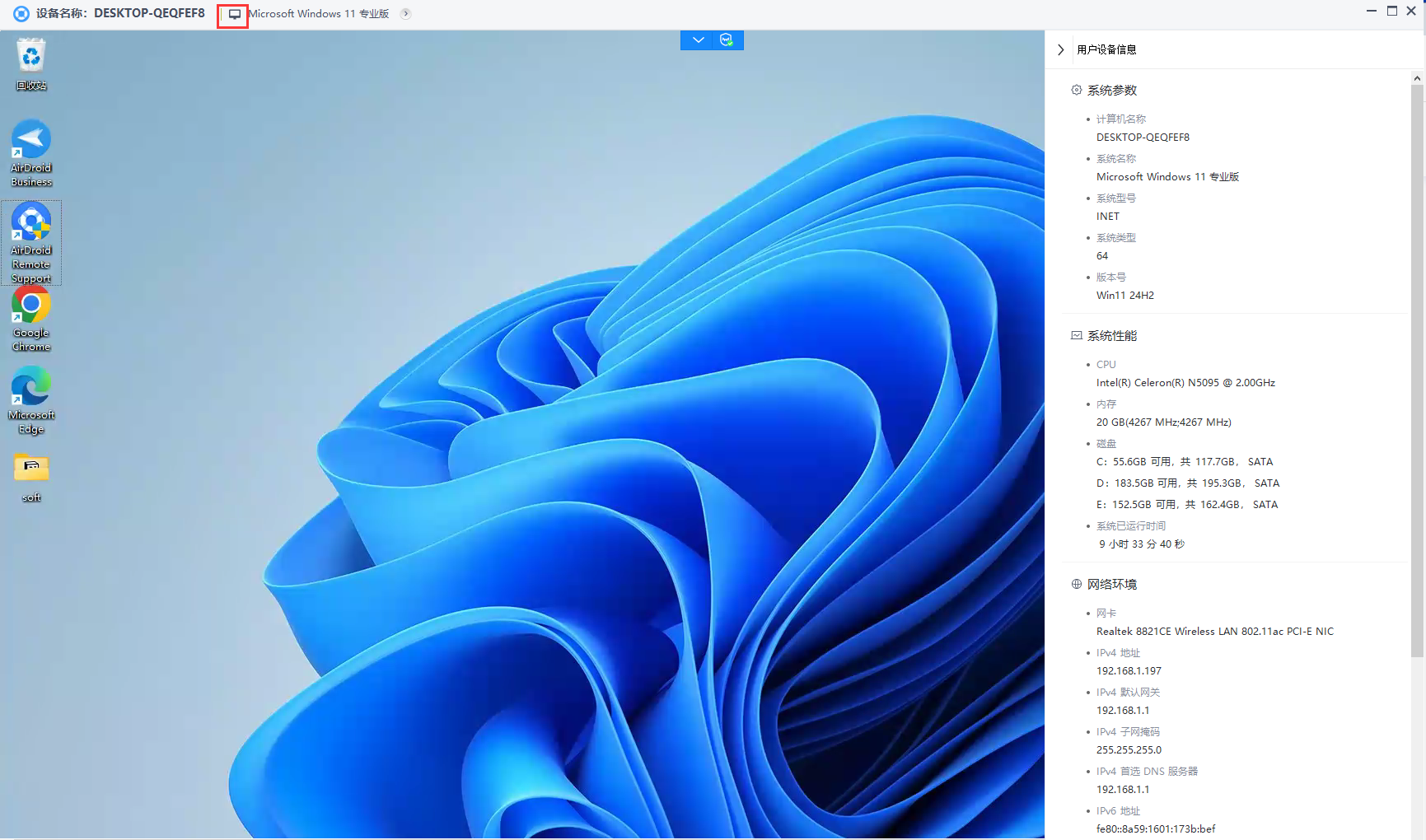Close the remote control window
This screenshot has width=1426, height=840.
tap(1411, 11)
